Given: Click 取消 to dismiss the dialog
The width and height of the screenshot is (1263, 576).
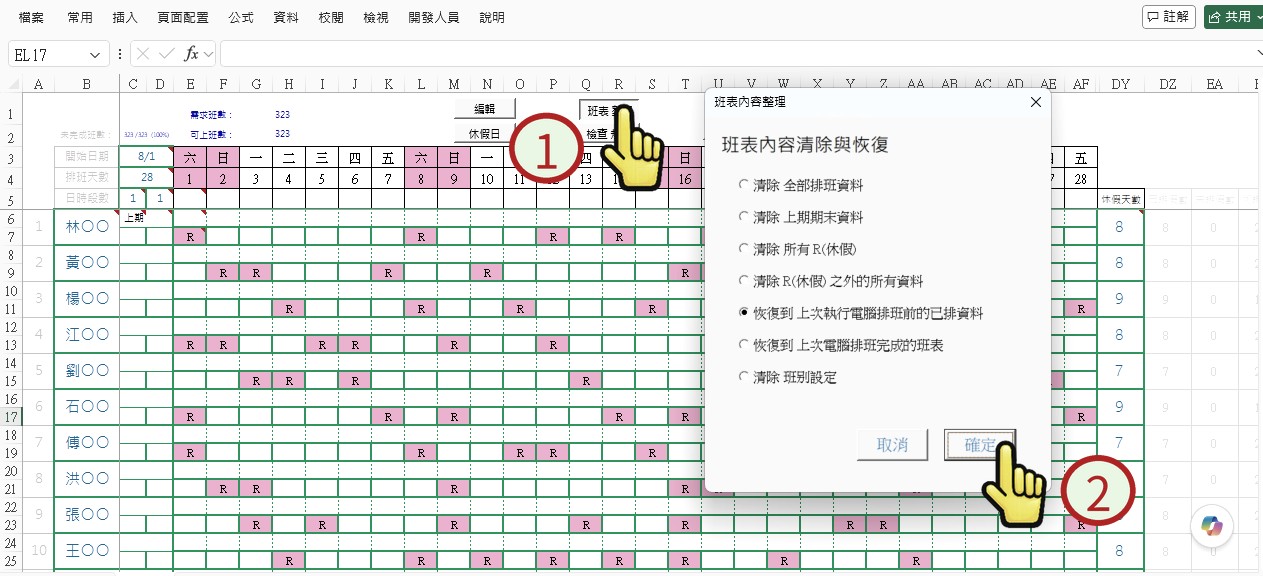Looking at the screenshot, I should (892, 445).
